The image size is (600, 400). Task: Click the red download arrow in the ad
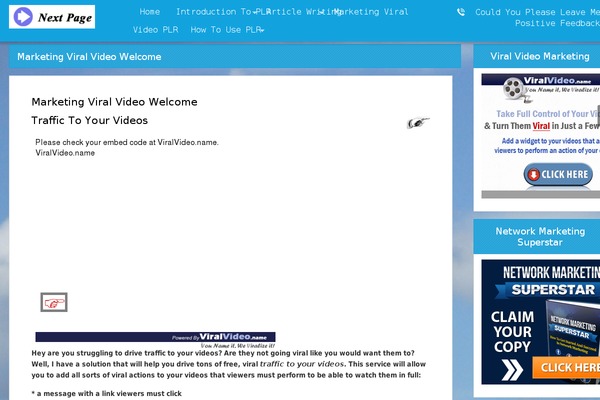click(x=533, y=175)
